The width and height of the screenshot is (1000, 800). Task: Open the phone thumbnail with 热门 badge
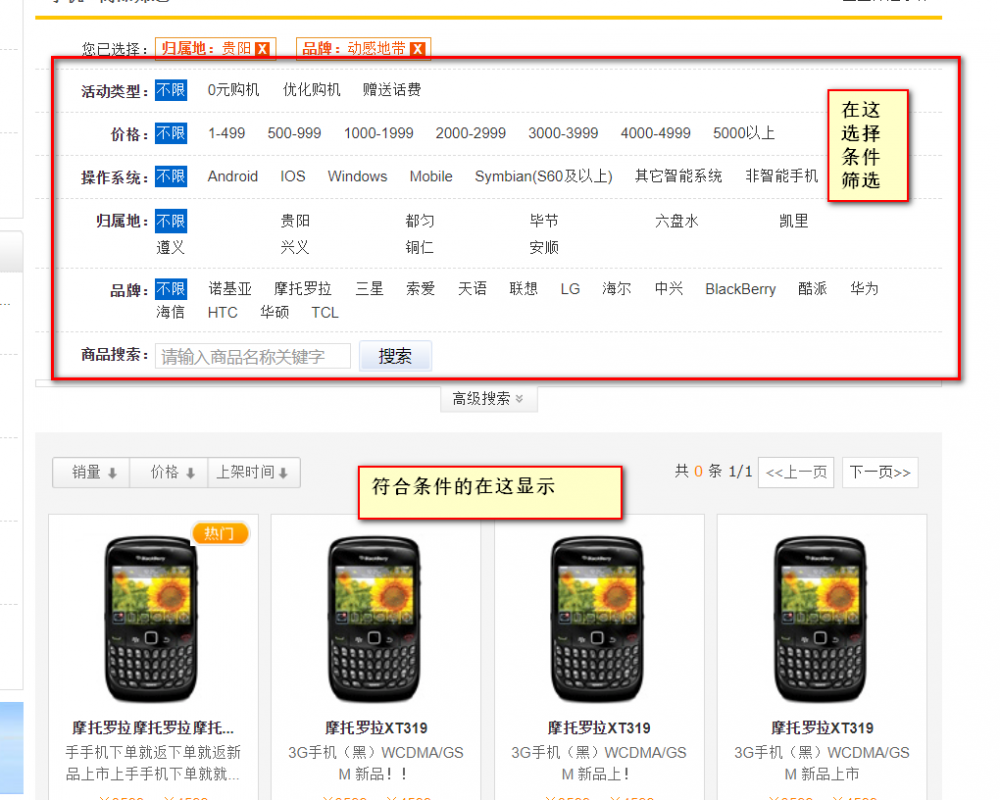pyautogui.click(x=152, y=619)
